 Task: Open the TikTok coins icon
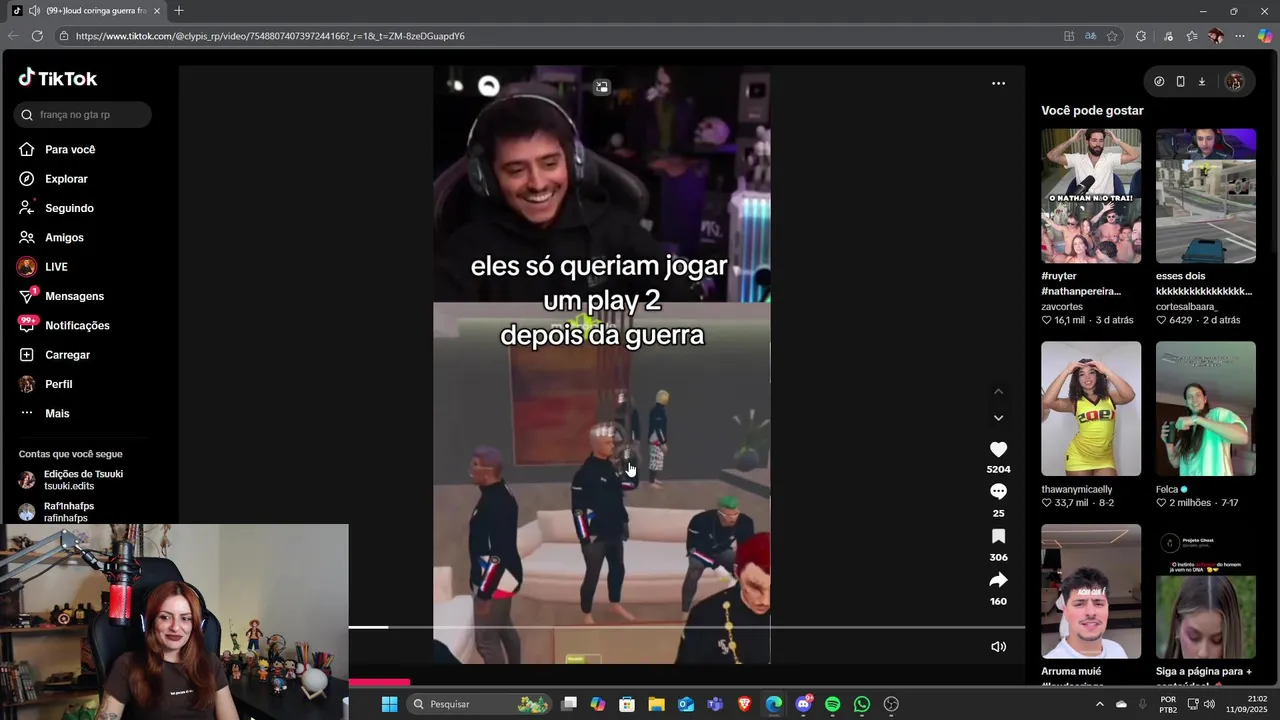[1159, 82]
